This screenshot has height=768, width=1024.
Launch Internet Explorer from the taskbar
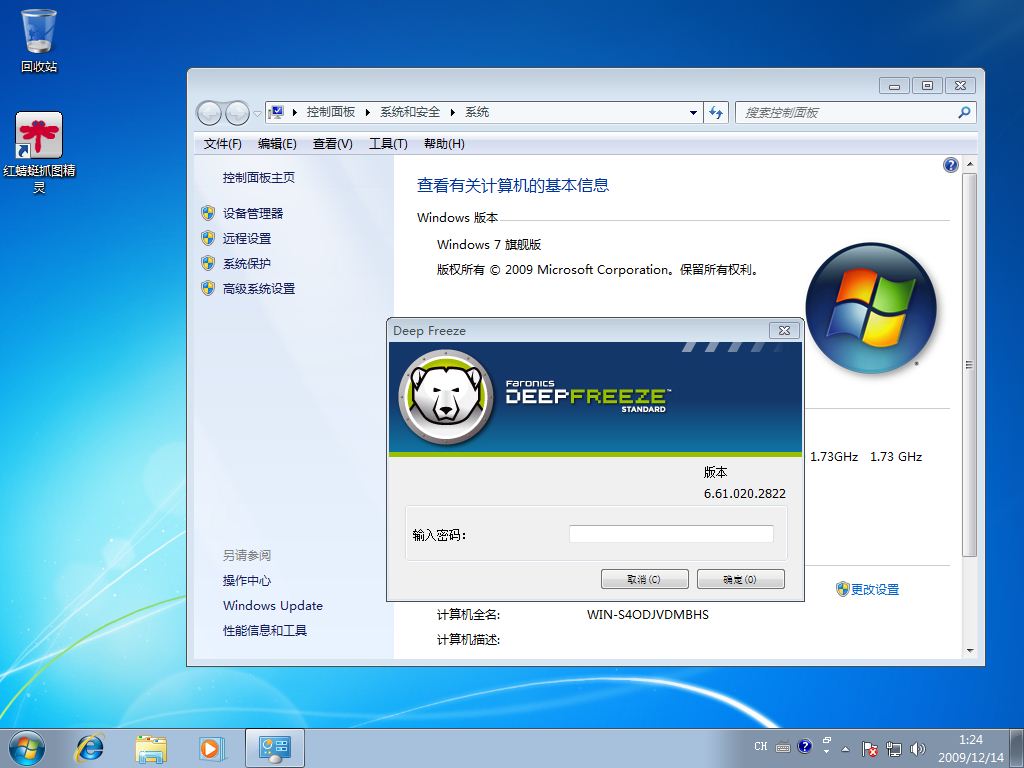tap(89, 748)
